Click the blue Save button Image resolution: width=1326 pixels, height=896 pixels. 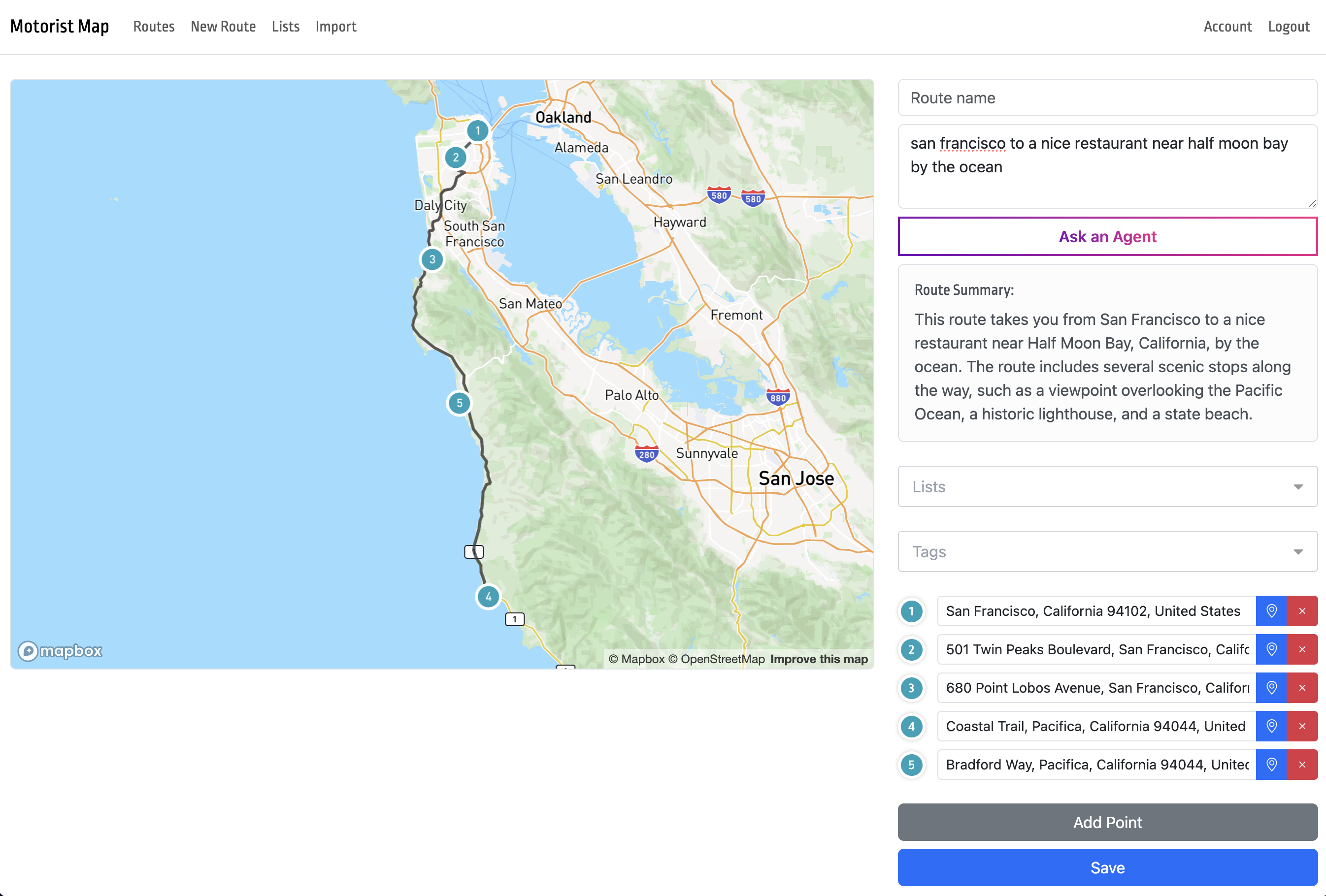[1107, 867]
